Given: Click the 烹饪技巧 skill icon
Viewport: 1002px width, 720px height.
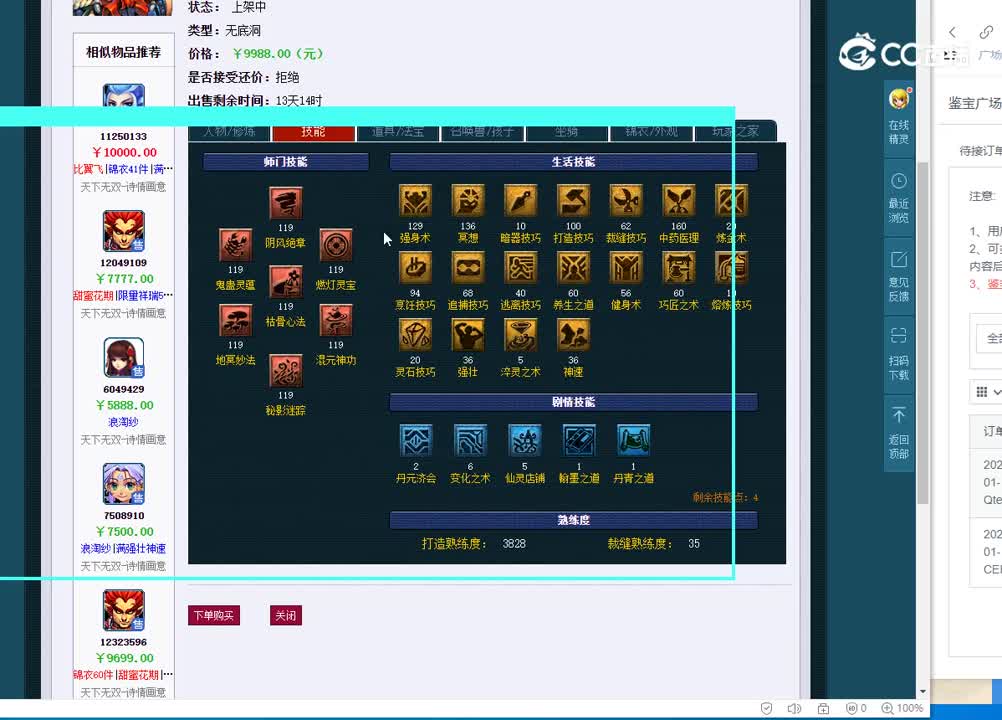Looking at the screenshot, I should click(x=415, y=268).
